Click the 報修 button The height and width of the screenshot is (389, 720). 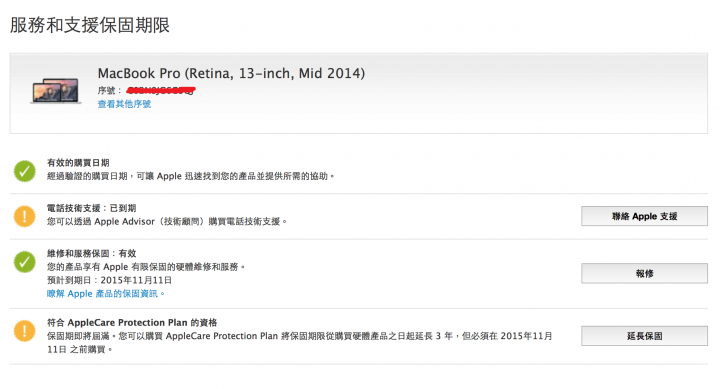(644, 273)
